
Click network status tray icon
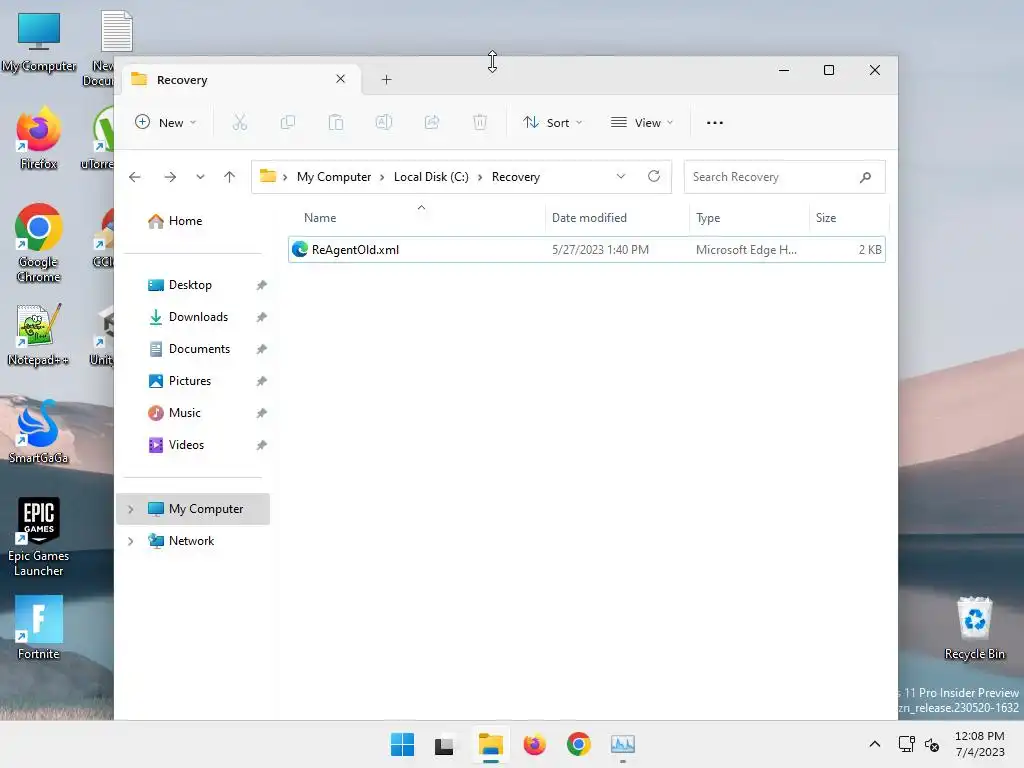[906, 744]
